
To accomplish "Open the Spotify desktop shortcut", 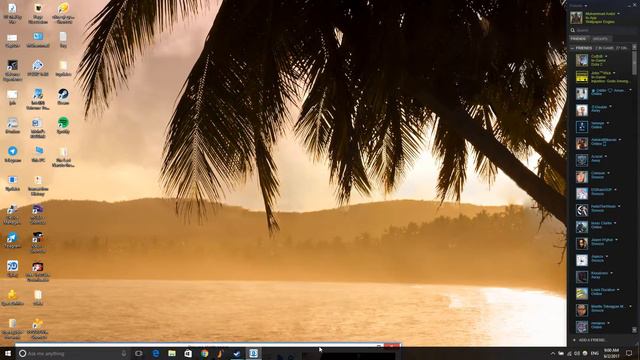I will 63,125.
